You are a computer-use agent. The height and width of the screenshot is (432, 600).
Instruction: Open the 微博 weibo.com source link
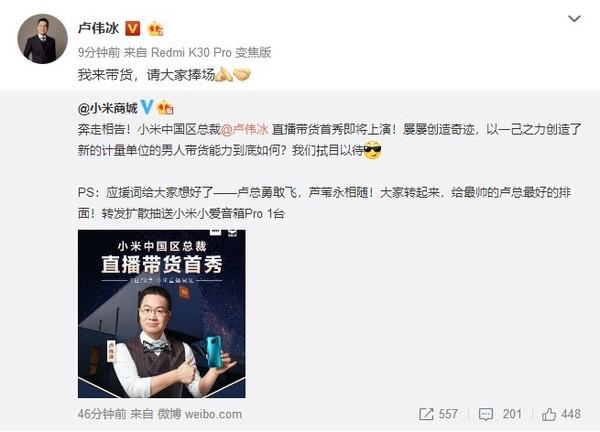pos(200,414)
